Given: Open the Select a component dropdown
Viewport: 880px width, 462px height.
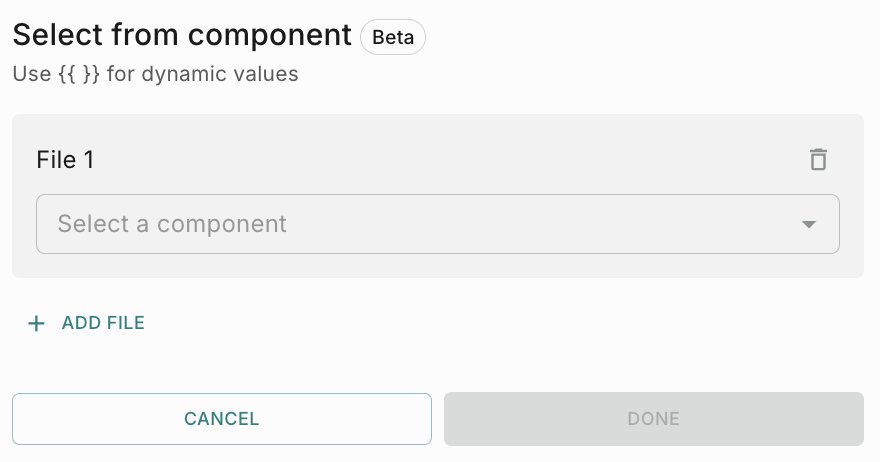Looking at the screenshot, I should coord(437,224).
